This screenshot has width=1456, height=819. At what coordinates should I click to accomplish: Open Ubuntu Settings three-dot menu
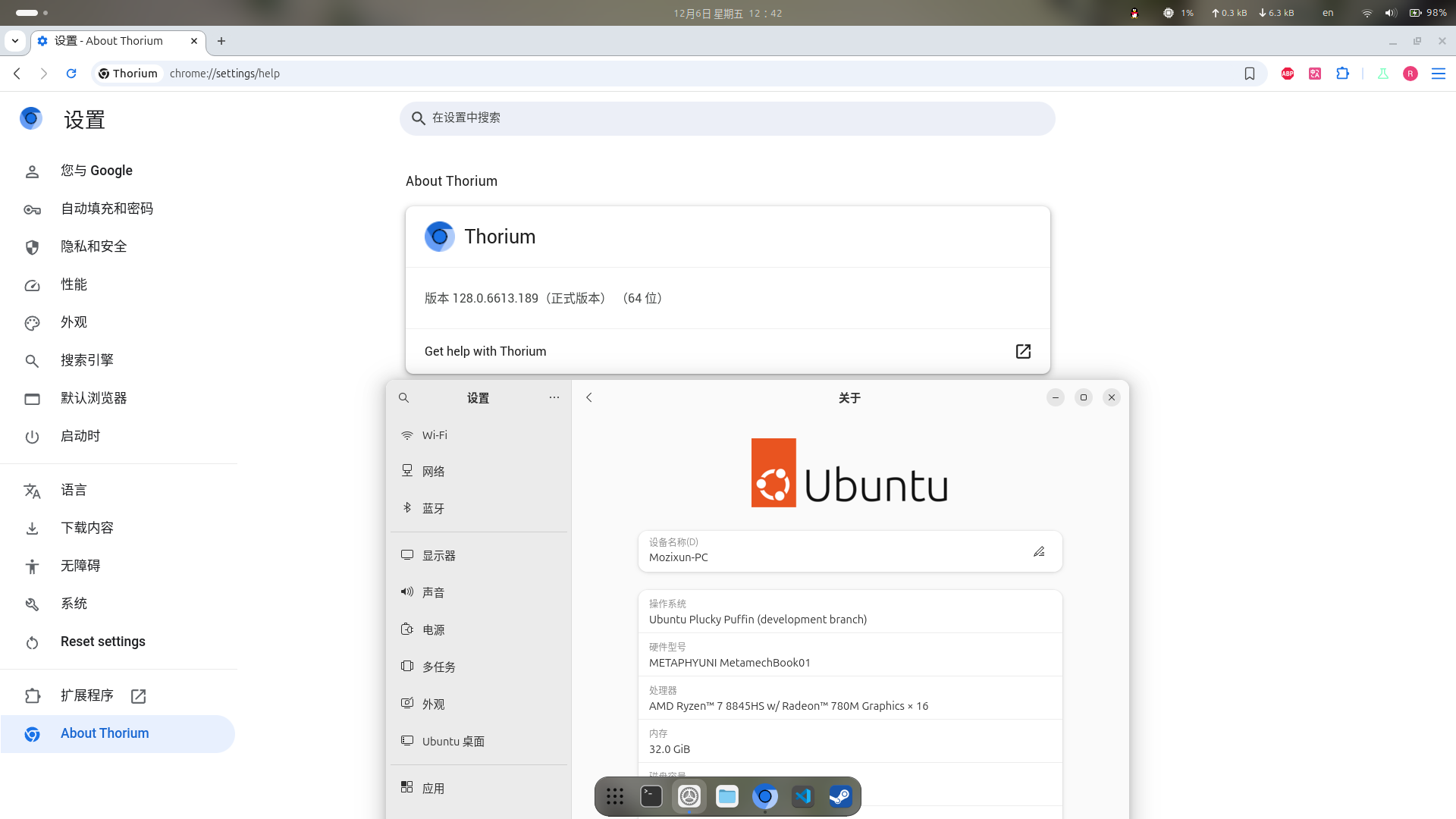coord(554,397)
